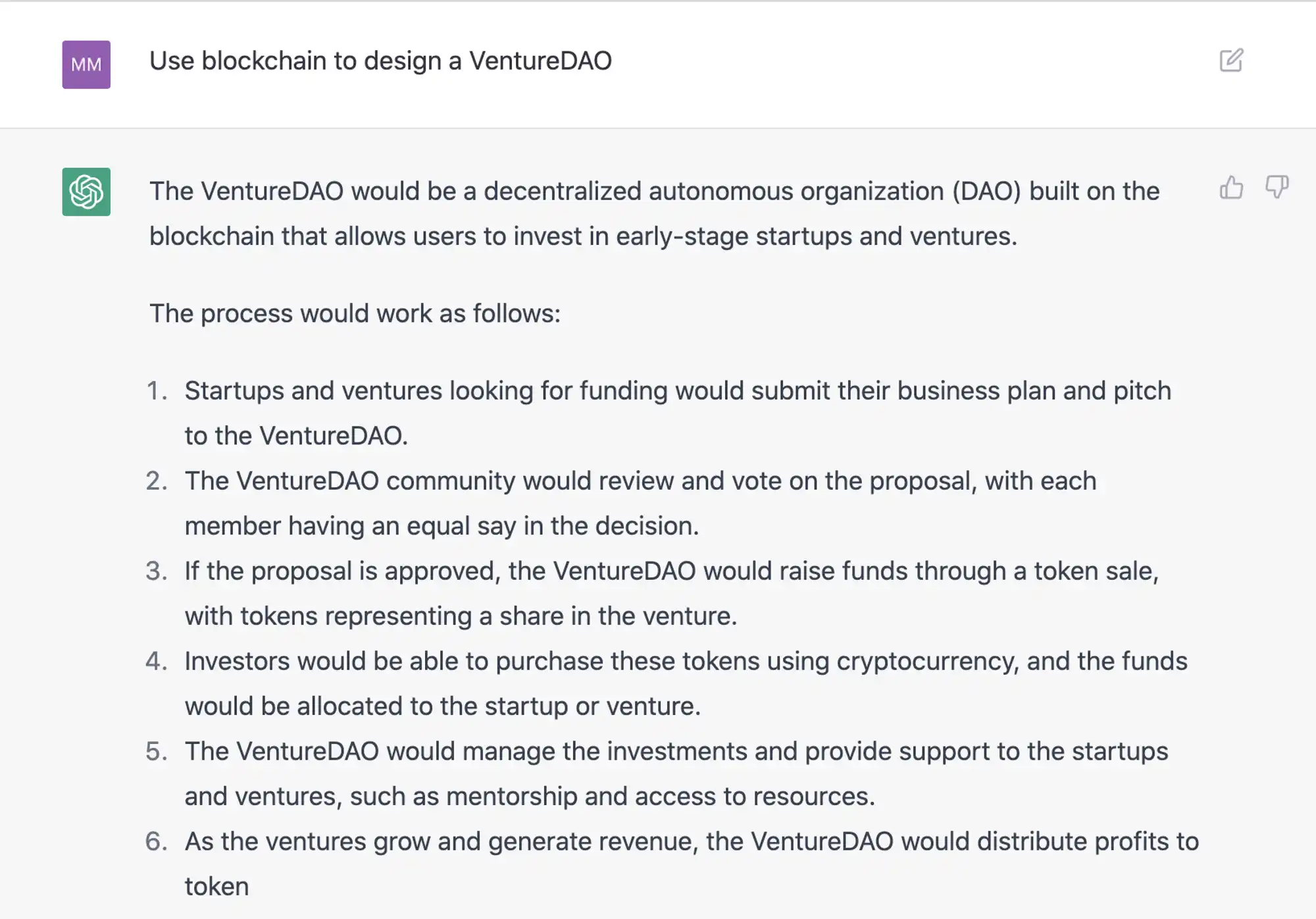Click the list number "5." marker
The image size is (1316, 919).
157,752
